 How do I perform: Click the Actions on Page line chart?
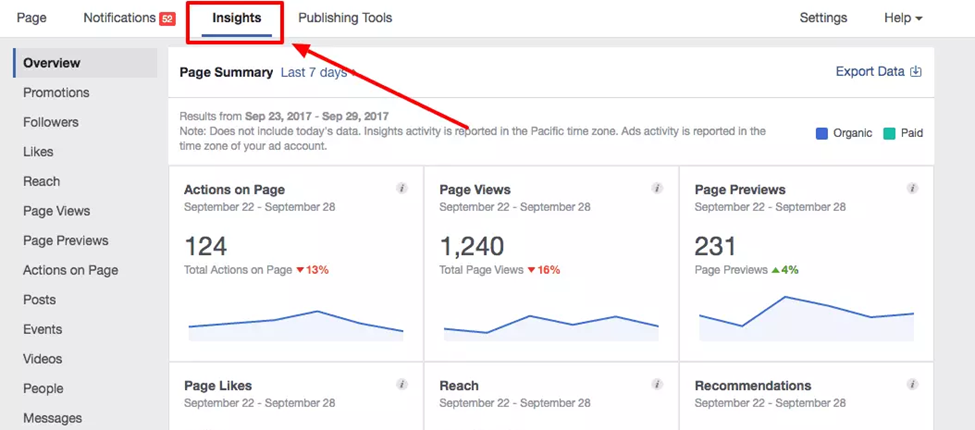tap(296, 325)
